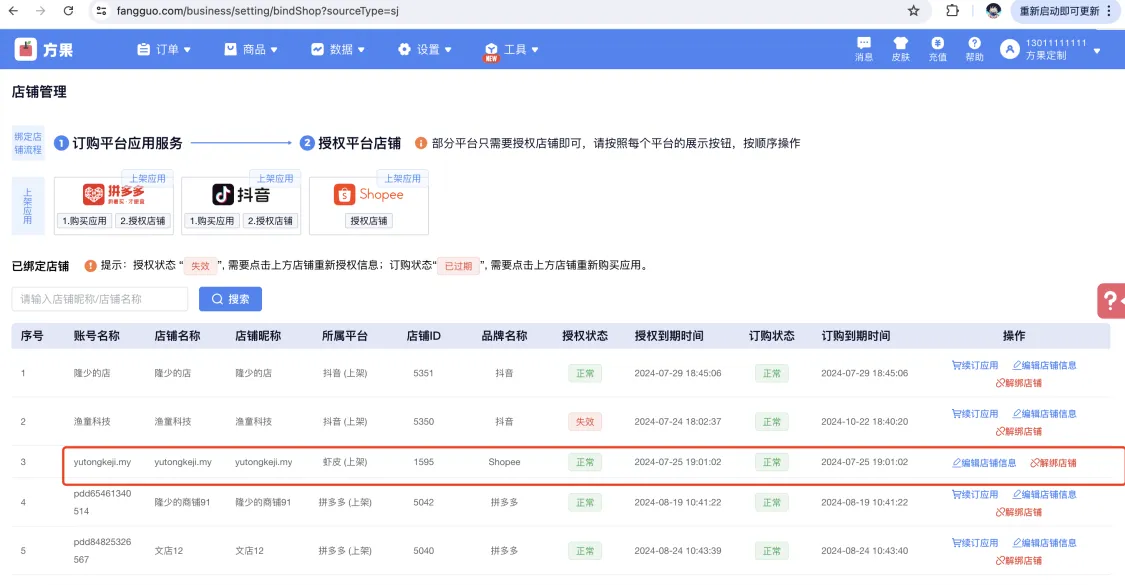Reload the page in browser
The width and height of the screenshot is (1125, 585).
coord(68,11)
